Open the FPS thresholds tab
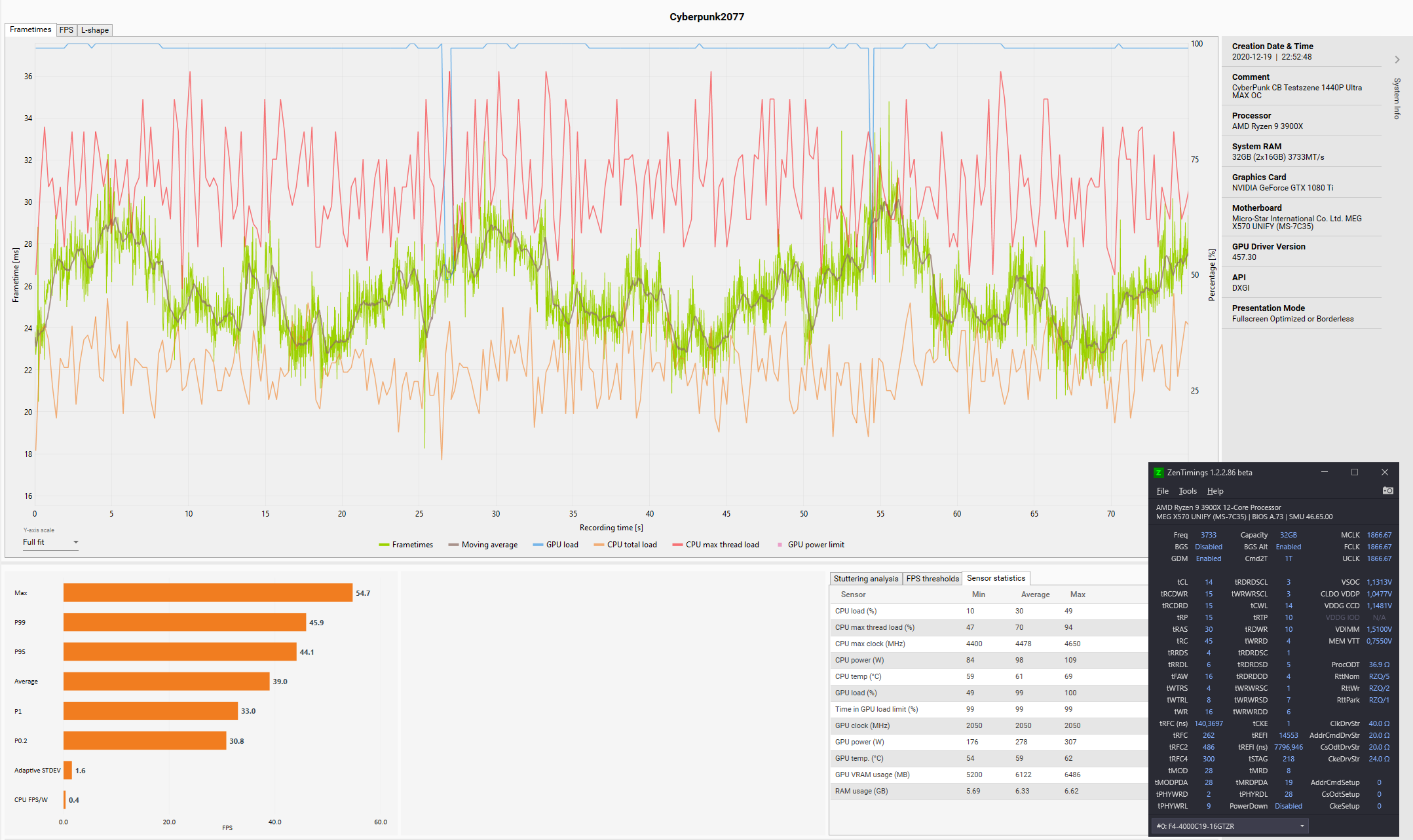This screenshot has width=1413, height=840. [x=932, y=579]
